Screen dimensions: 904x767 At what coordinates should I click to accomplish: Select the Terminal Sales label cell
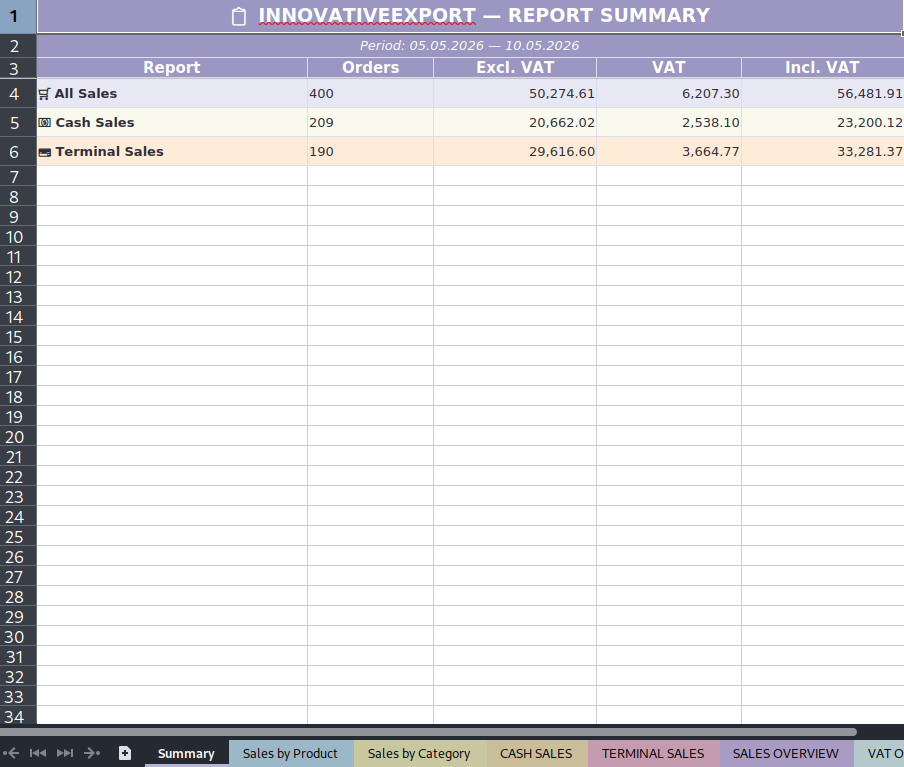click(172, 152)
